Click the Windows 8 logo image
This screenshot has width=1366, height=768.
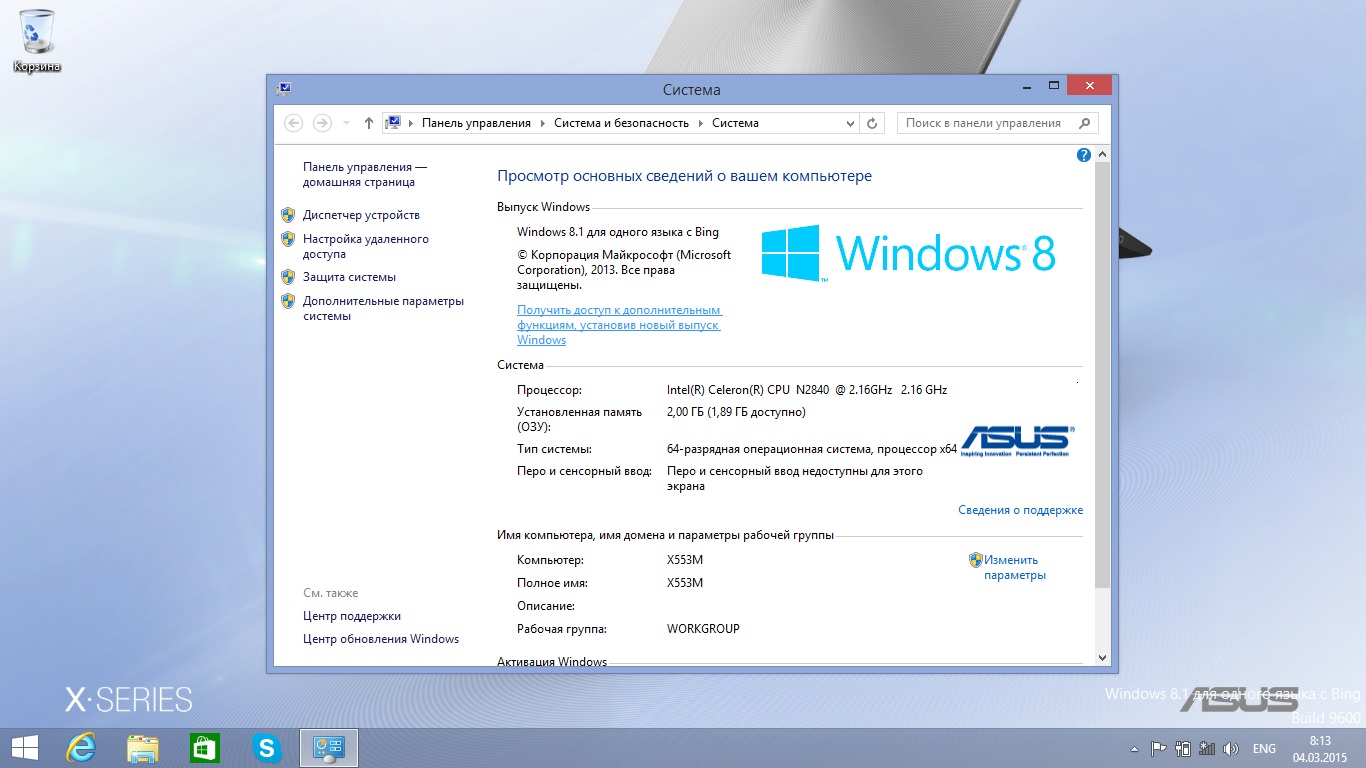pyautogui.click(x=908, y=253)
